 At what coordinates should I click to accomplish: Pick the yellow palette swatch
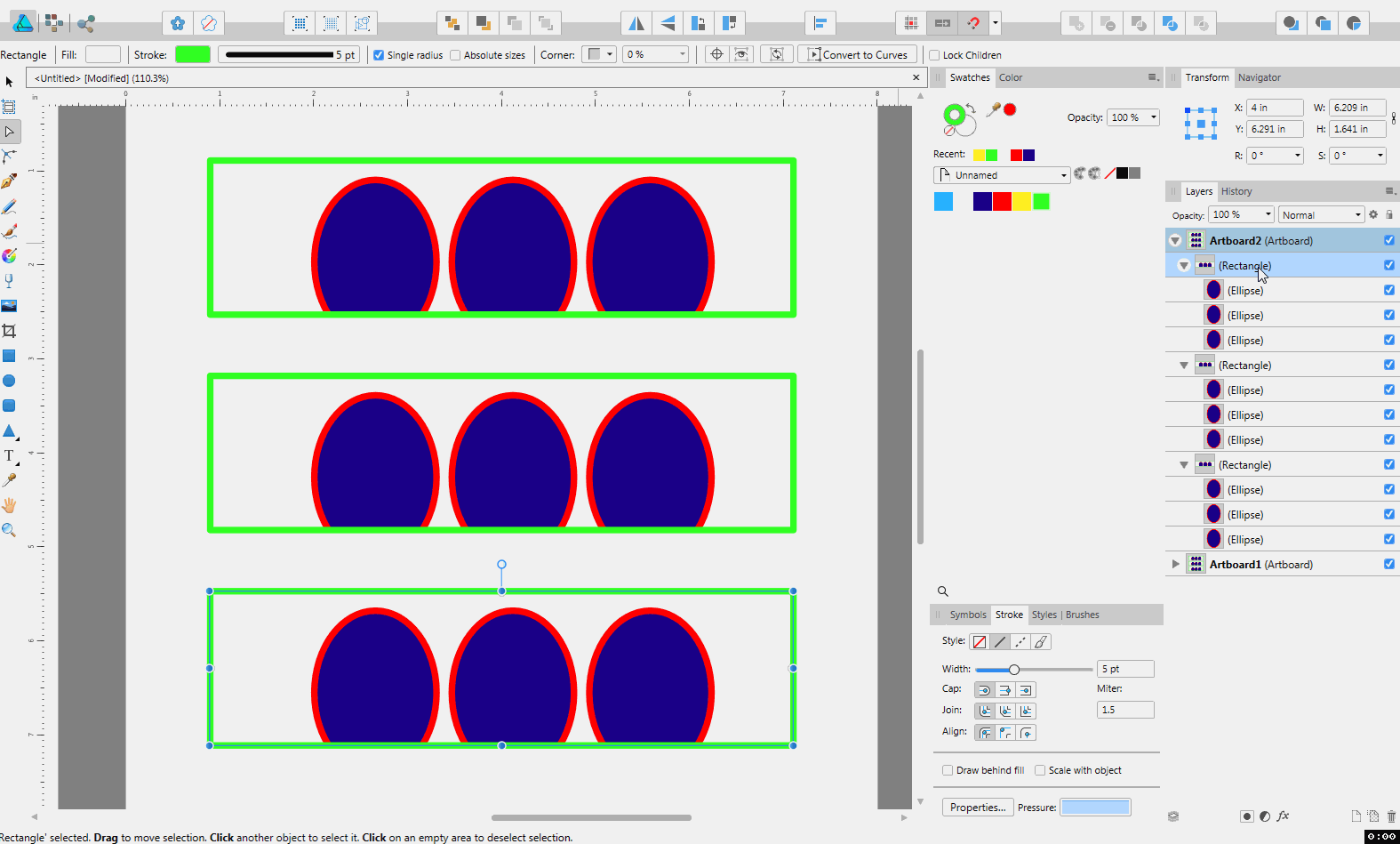1021,202
